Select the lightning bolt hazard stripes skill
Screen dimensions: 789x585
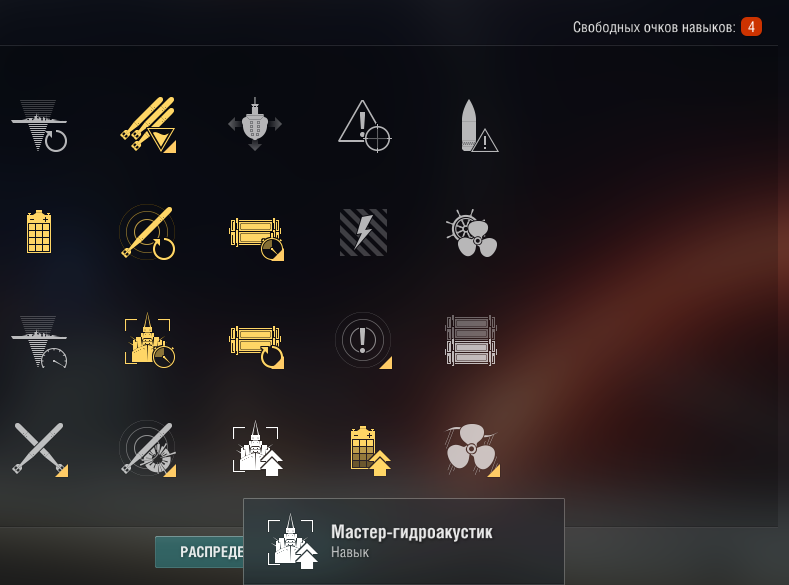(x=363, y=232)
